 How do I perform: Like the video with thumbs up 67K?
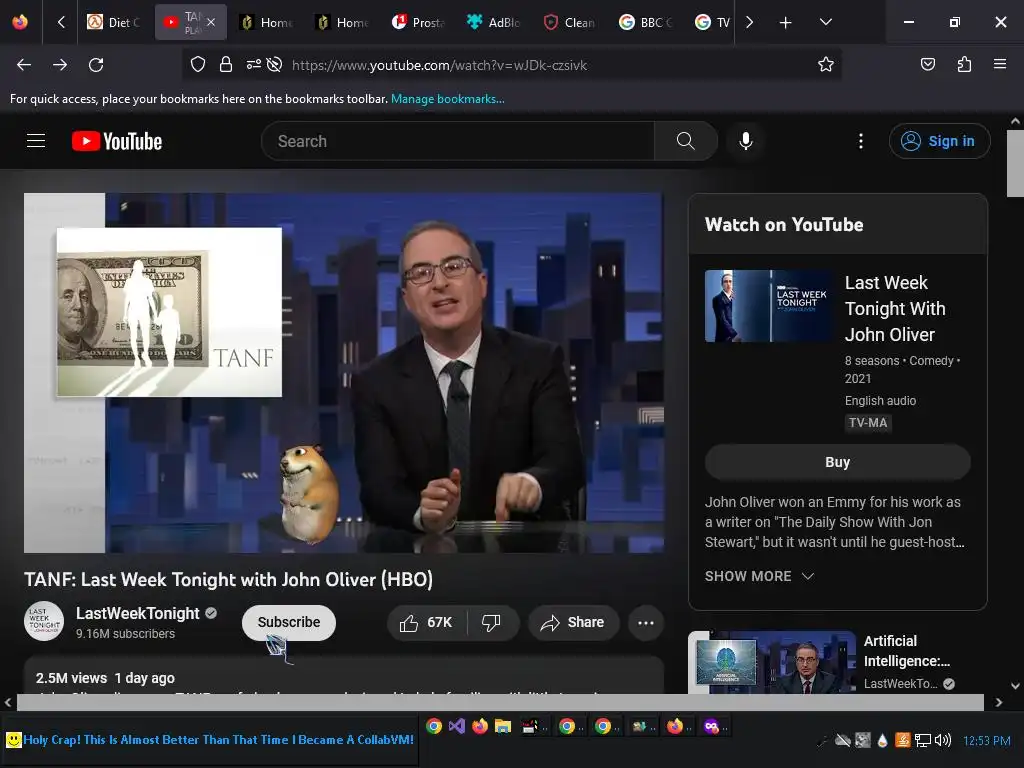pos(427,622)
